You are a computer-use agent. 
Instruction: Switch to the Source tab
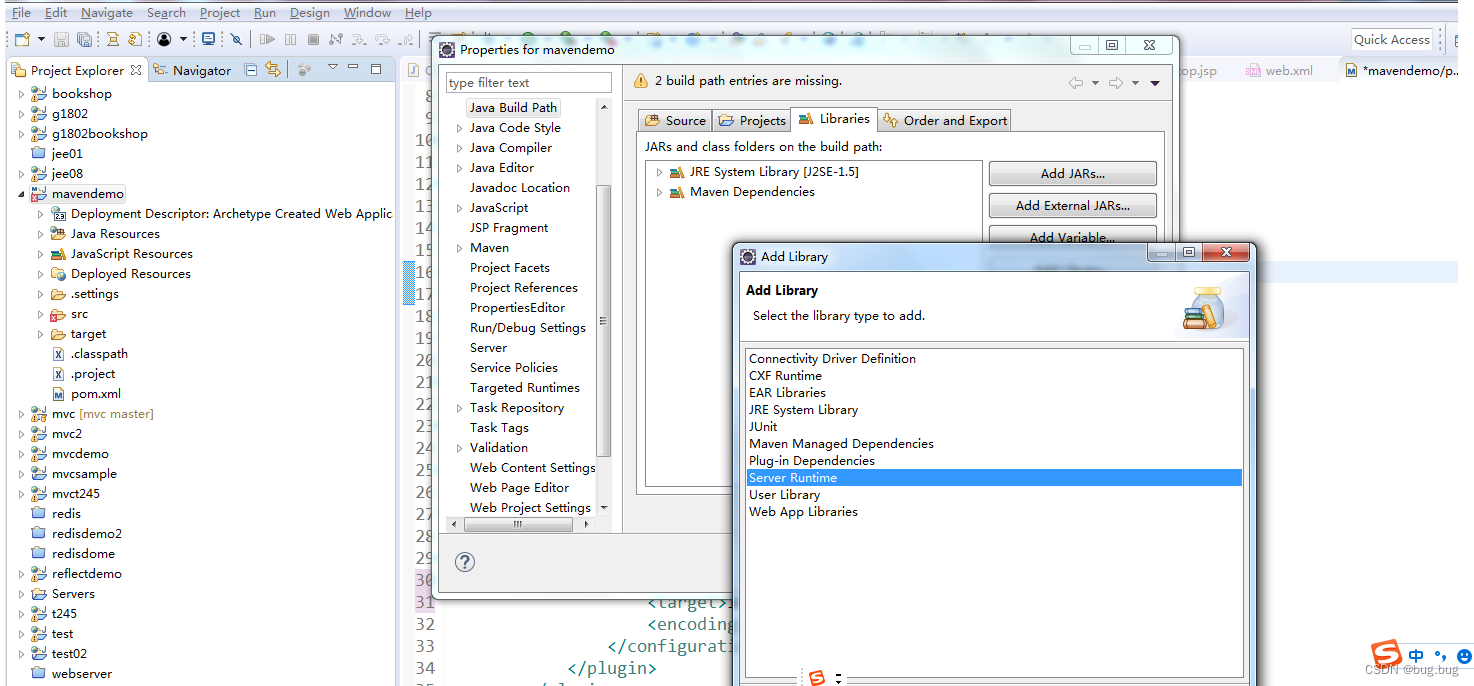click(675, 121)
